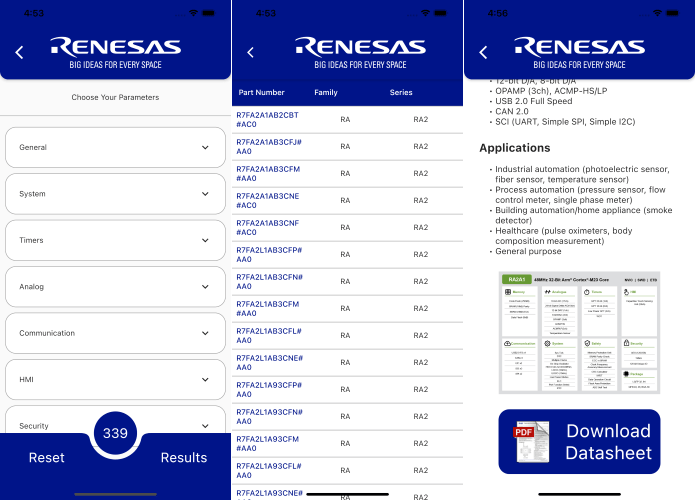Click the General purpose application bullet
Screen dimensions: 695x500
point(528,251)
